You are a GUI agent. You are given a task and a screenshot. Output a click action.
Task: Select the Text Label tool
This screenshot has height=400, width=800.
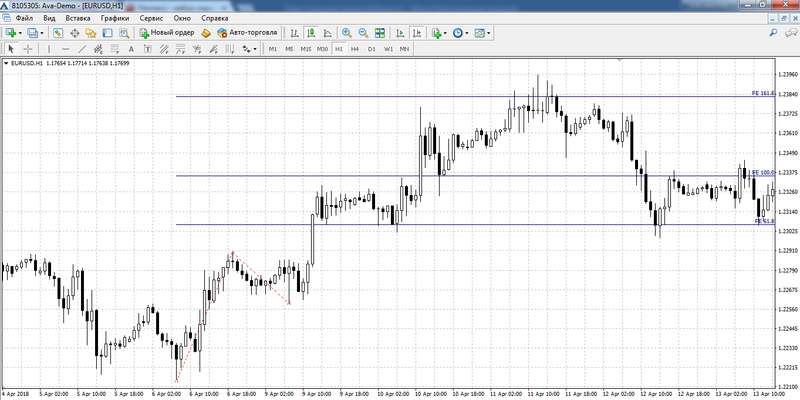coord(147,49)
